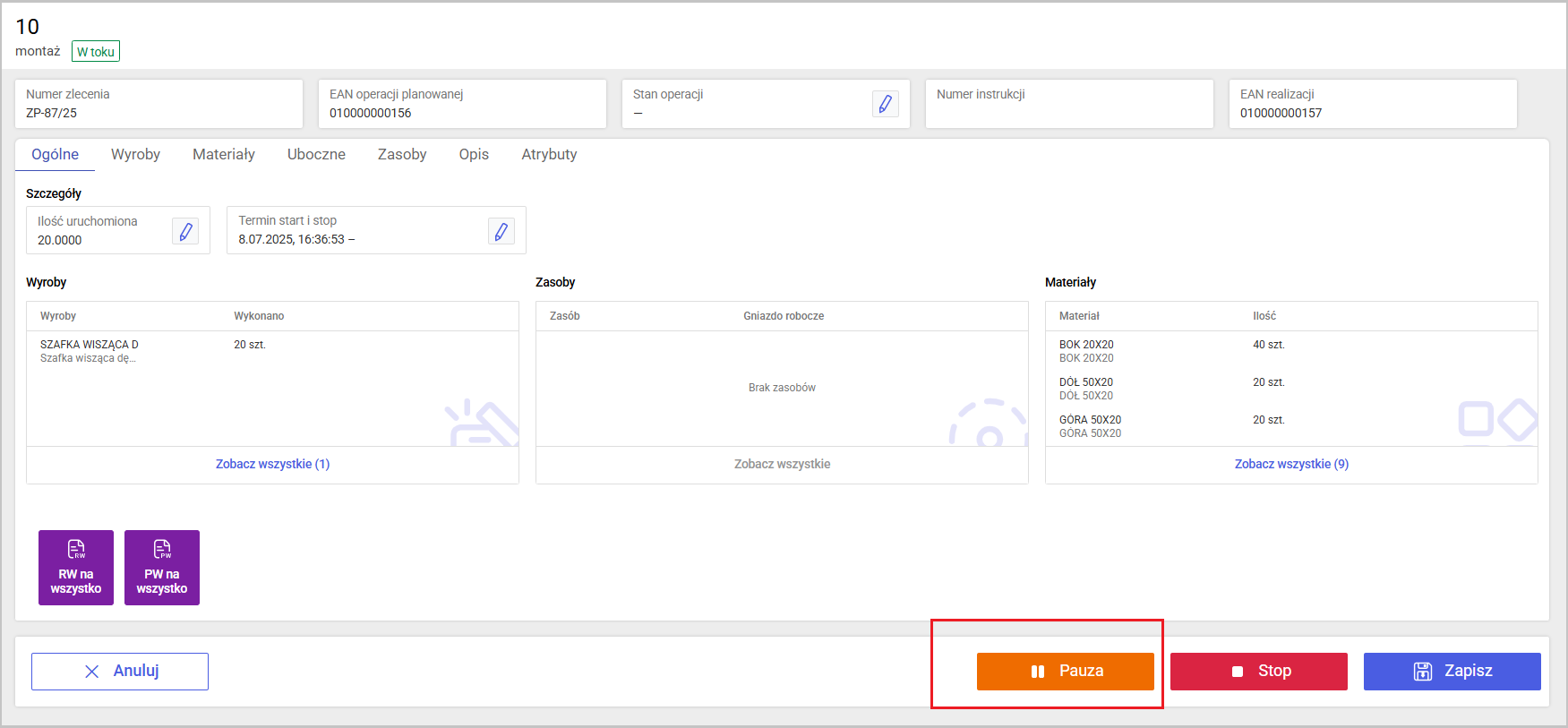This screenshot has height=728, width=1568.
Task: Edit Termin start i stop via pencil icon
Action: click(x=501, y=231)
